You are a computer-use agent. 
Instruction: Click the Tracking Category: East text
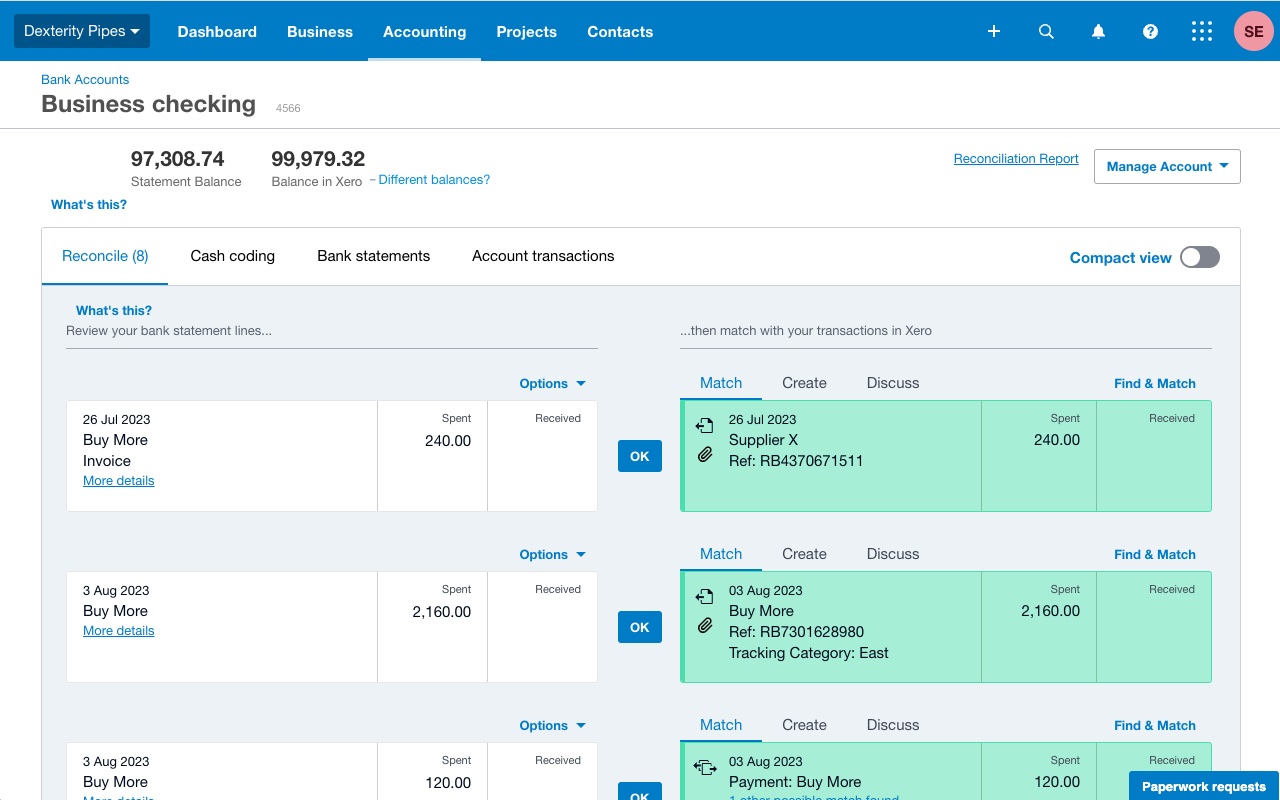[809, 653]
